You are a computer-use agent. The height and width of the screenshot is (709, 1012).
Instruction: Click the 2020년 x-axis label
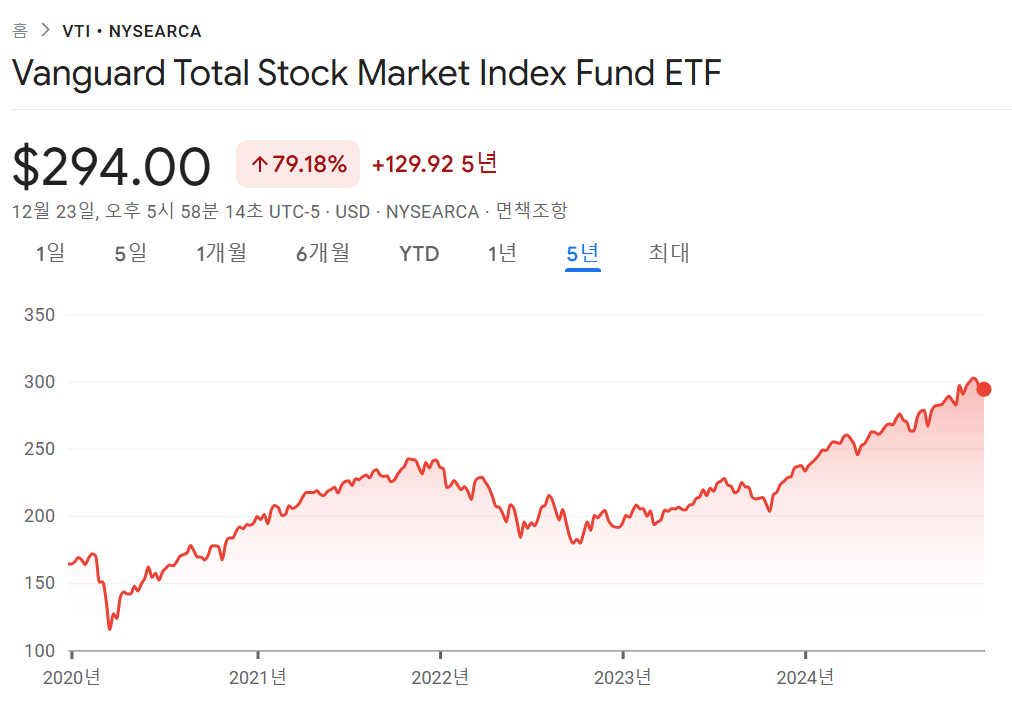(x=72, y=677)
